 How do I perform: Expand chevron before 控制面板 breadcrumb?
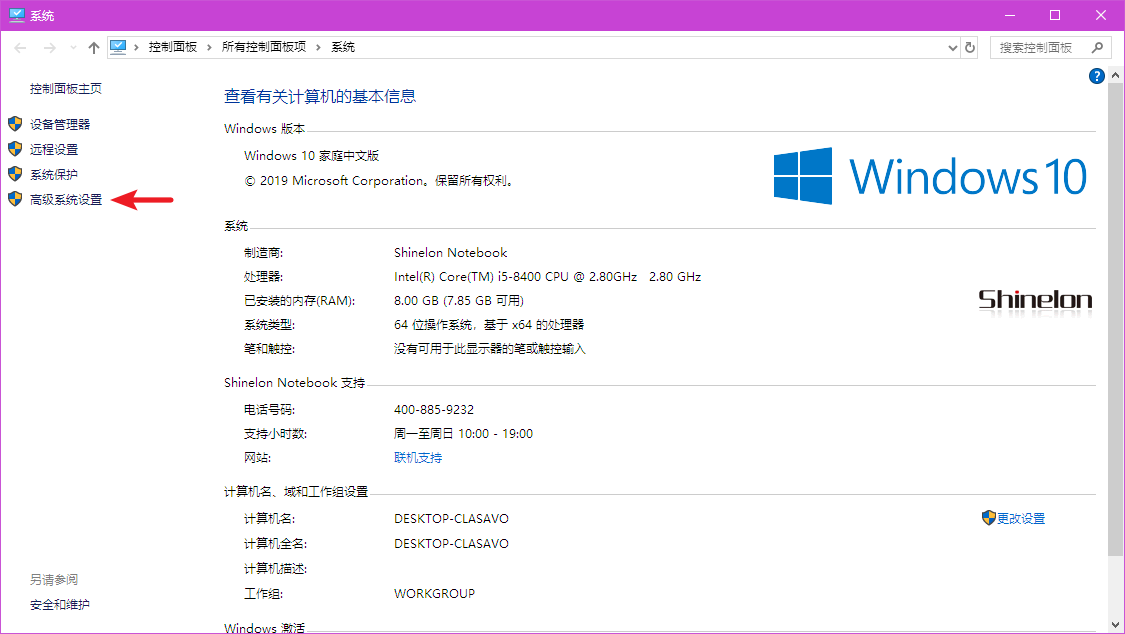136,47
